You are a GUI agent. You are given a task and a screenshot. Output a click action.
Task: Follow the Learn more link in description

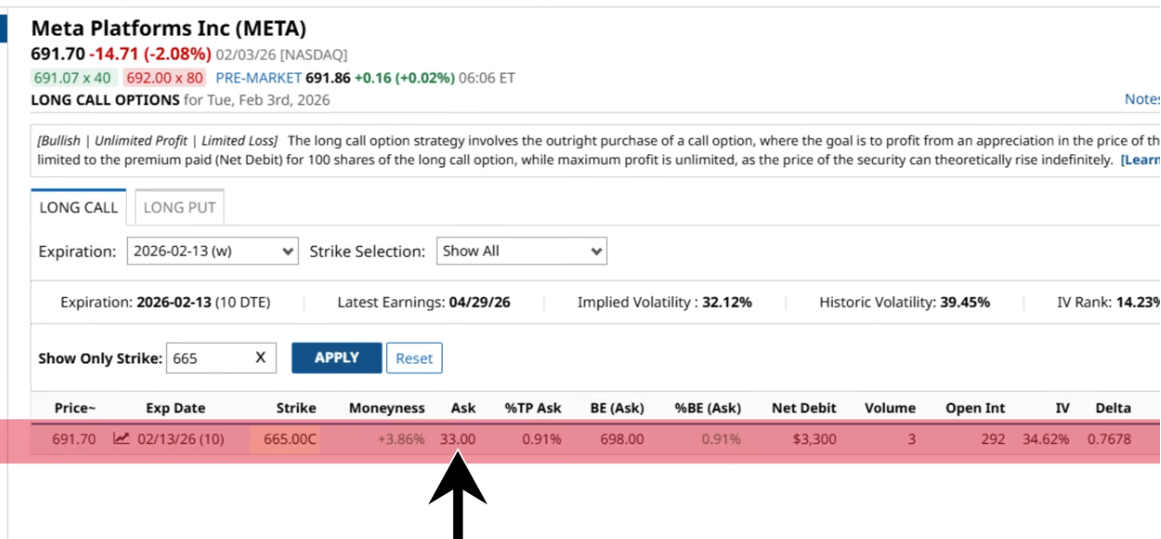pos(1139,160)
